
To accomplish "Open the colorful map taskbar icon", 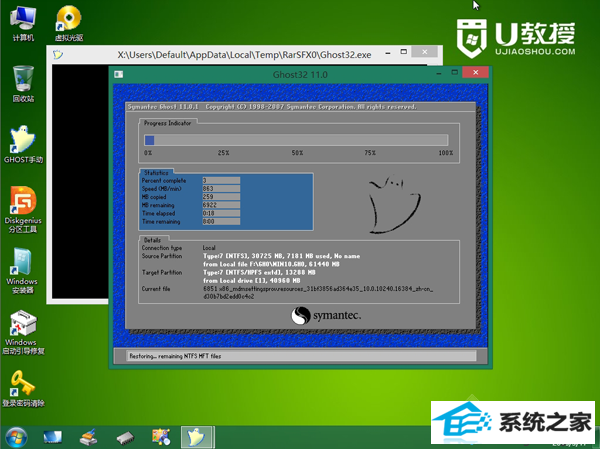I will pos(161,437).
